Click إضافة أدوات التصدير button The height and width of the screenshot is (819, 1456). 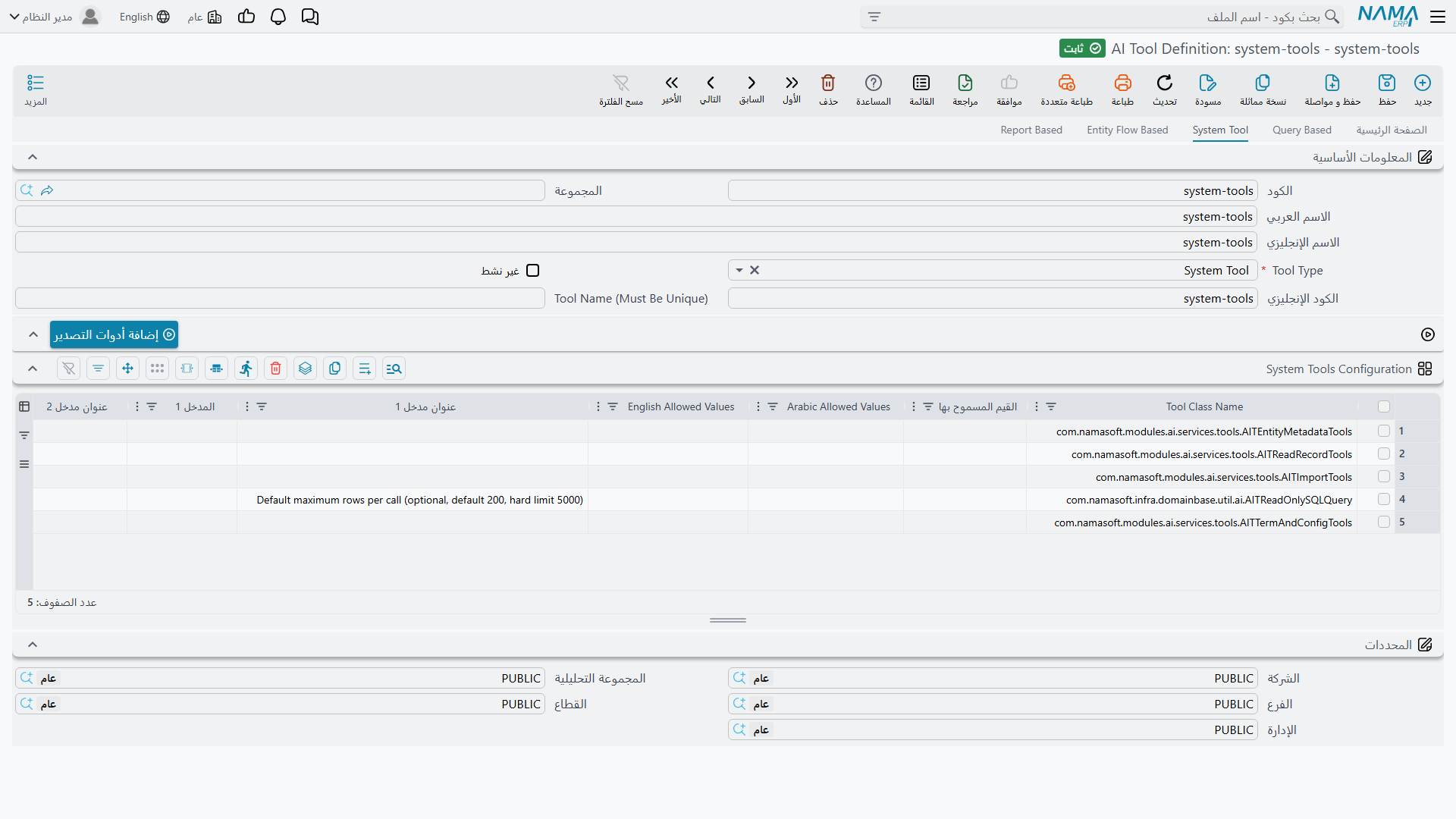[115, 334]
